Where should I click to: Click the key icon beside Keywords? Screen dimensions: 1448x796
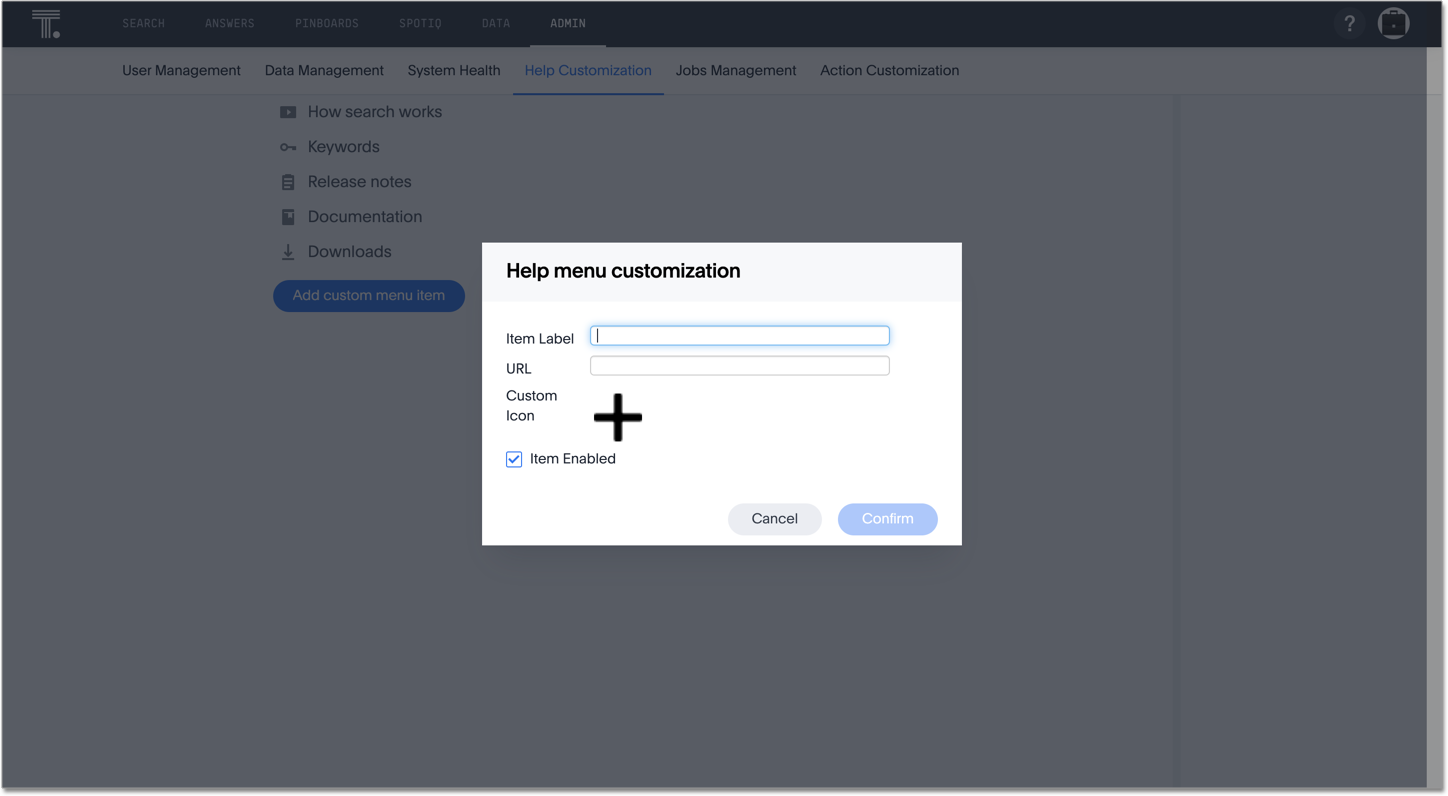coord(288,147)
